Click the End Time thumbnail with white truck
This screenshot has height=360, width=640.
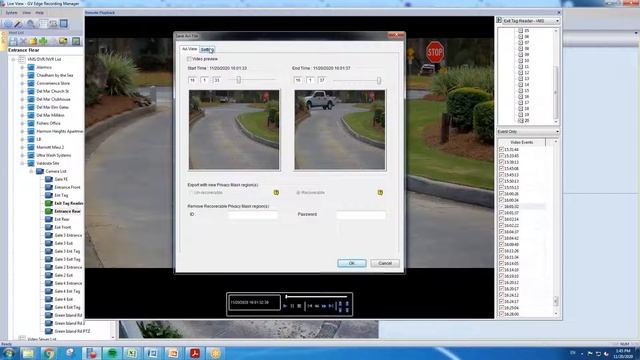click(x=340, y=130)
